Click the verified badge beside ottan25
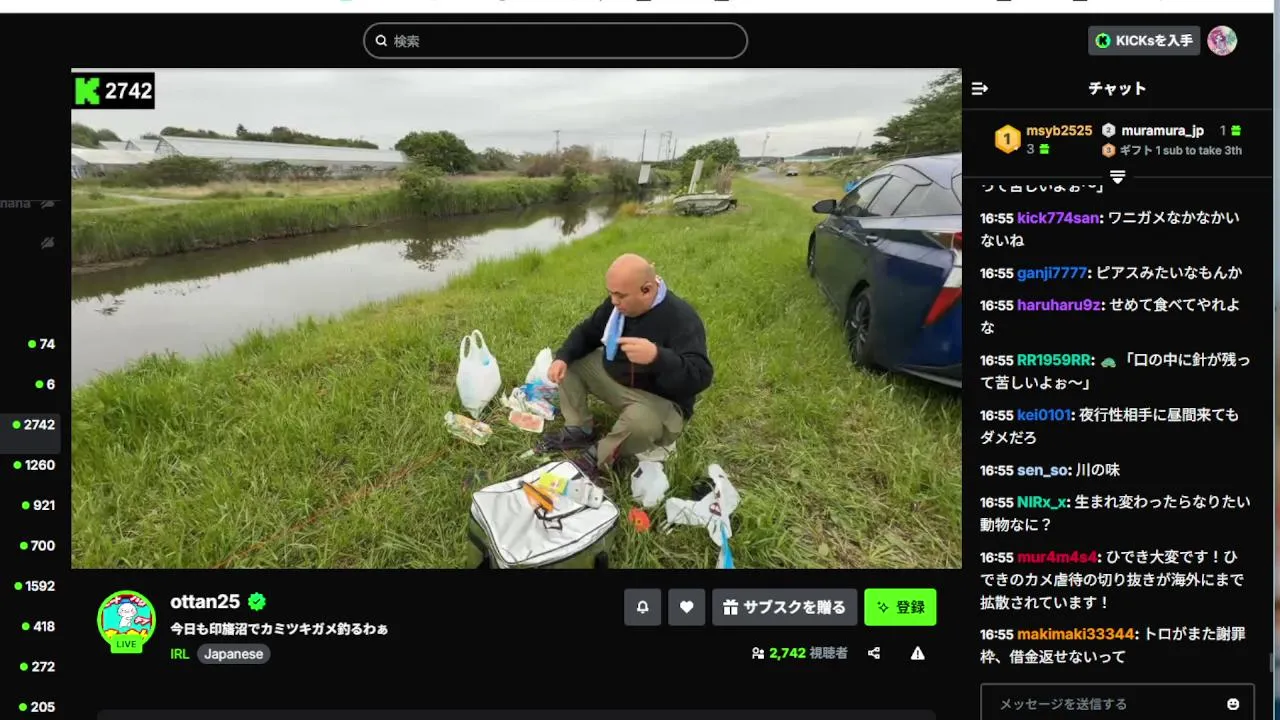This screenshot has height=720, width=1280. pyautogui.click(x=257, y=602)
